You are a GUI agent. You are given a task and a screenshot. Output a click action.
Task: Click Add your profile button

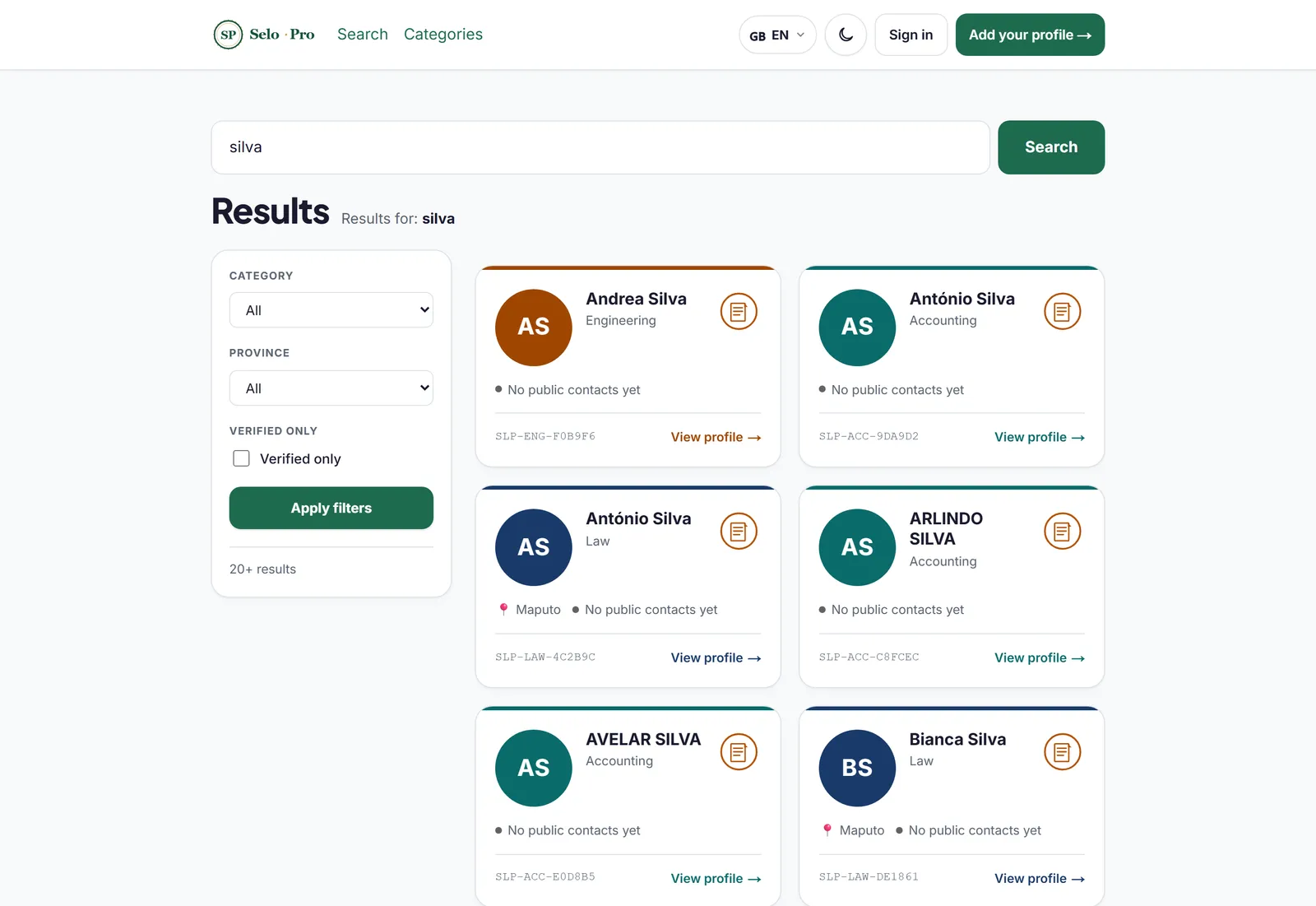[1030, 35]
